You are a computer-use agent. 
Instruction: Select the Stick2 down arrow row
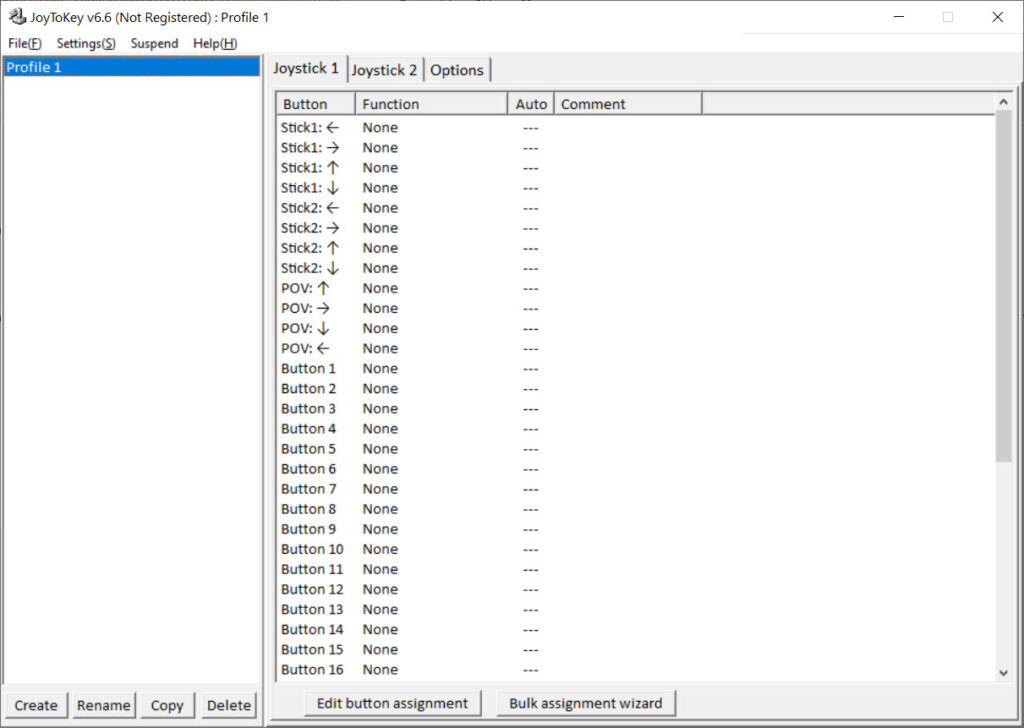pyautogui.click(x=635, y=268)
